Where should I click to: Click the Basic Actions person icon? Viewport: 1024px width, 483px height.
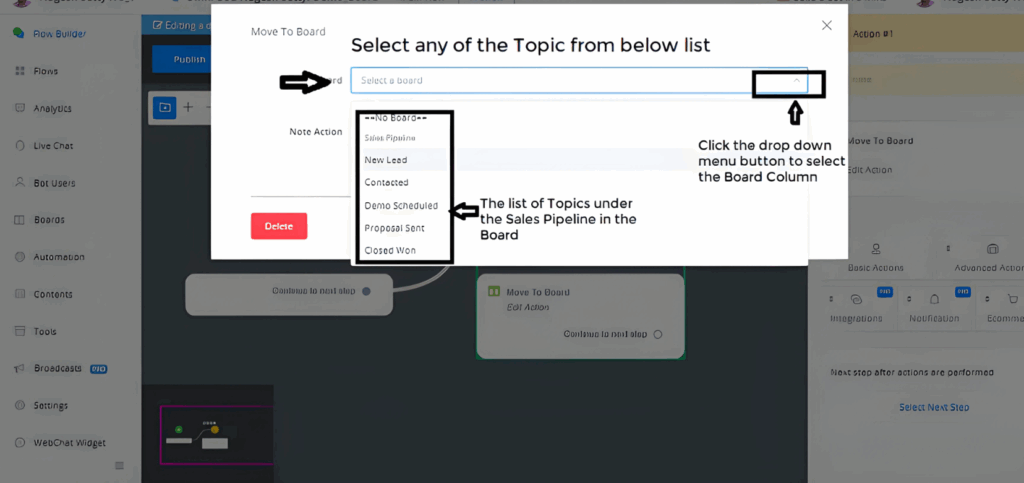[876, 249]
